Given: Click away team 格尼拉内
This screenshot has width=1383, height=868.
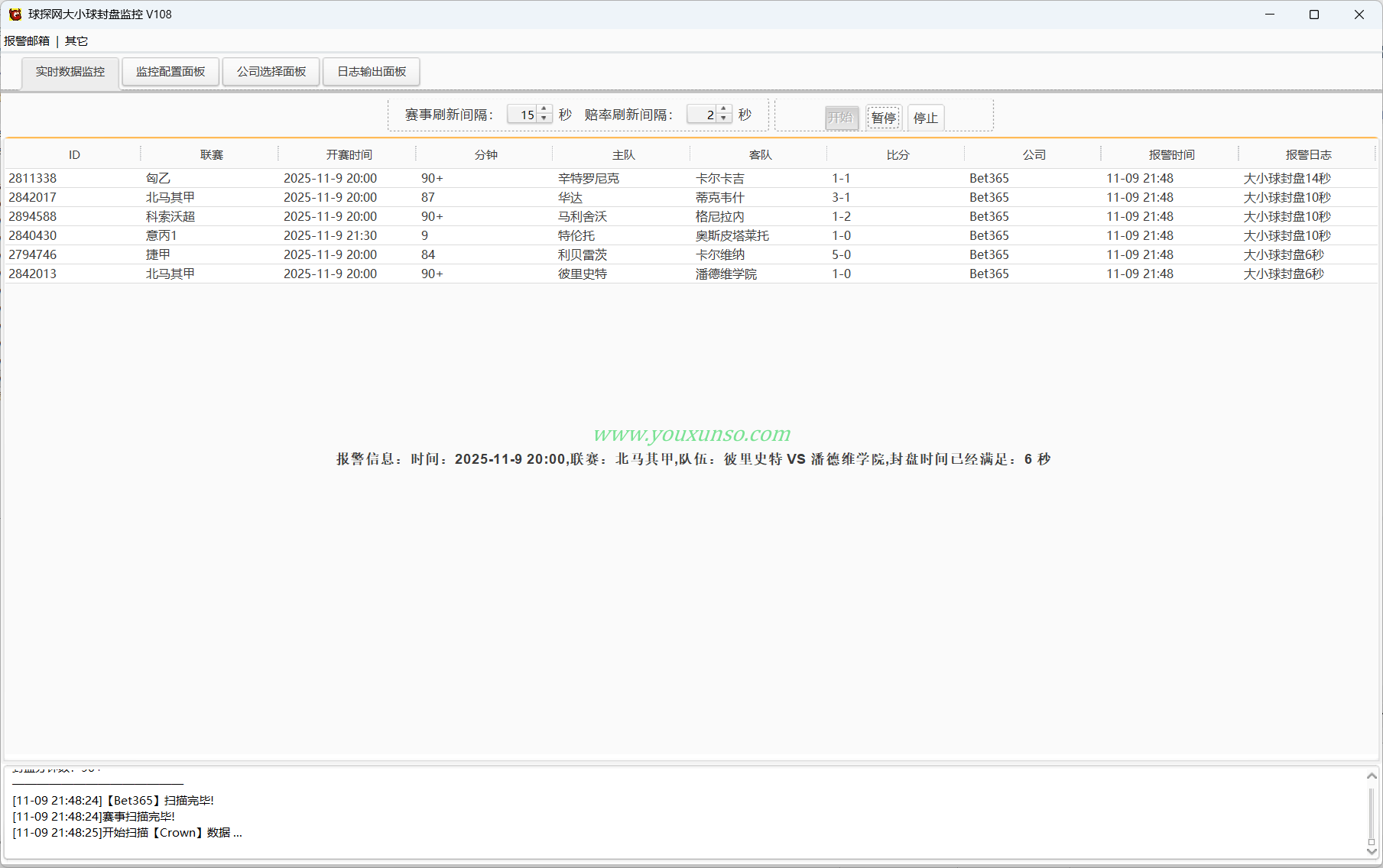Looking at the screenshot, I should click(719, 216).
